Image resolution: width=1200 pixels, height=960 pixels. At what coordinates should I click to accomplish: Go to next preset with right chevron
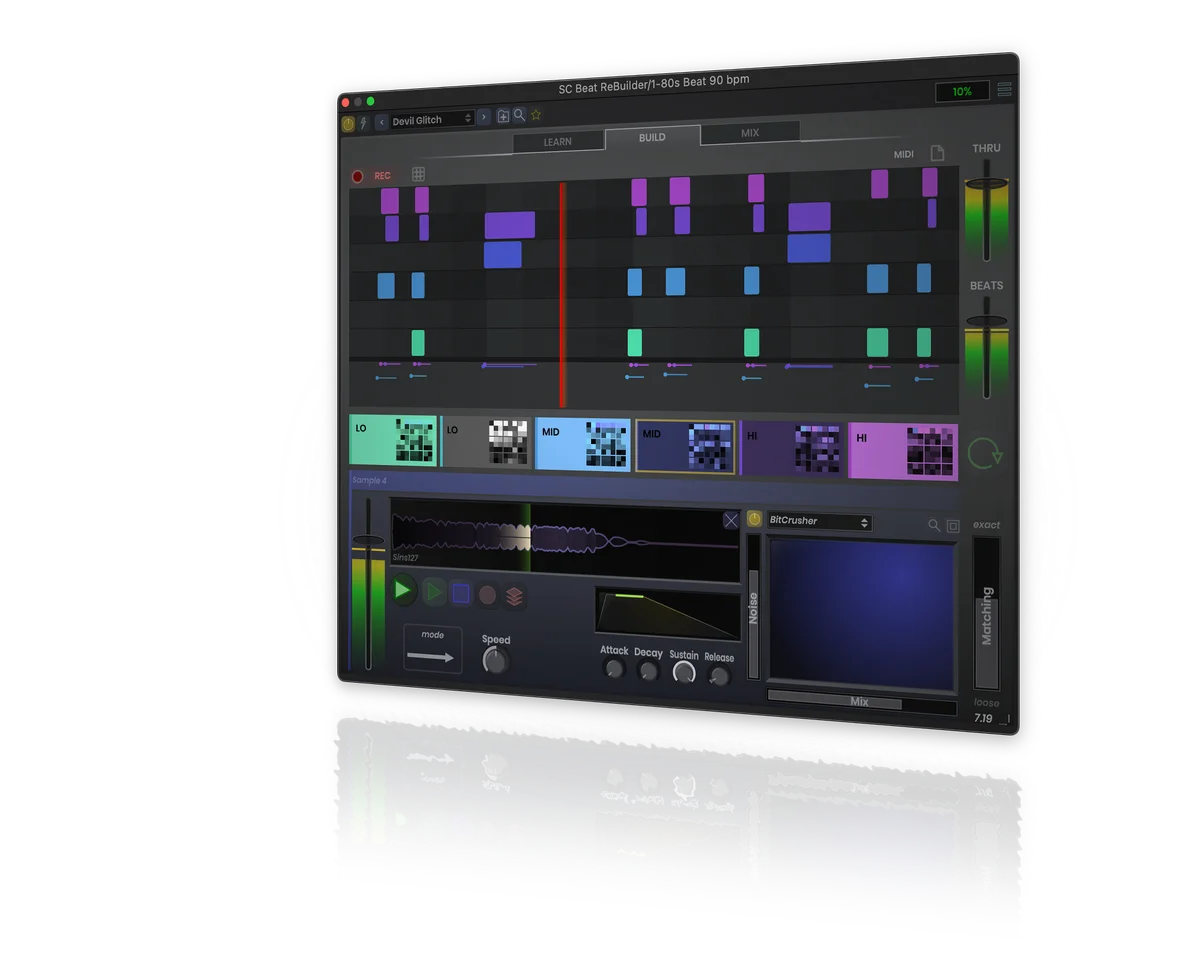(x=484, y=117)
